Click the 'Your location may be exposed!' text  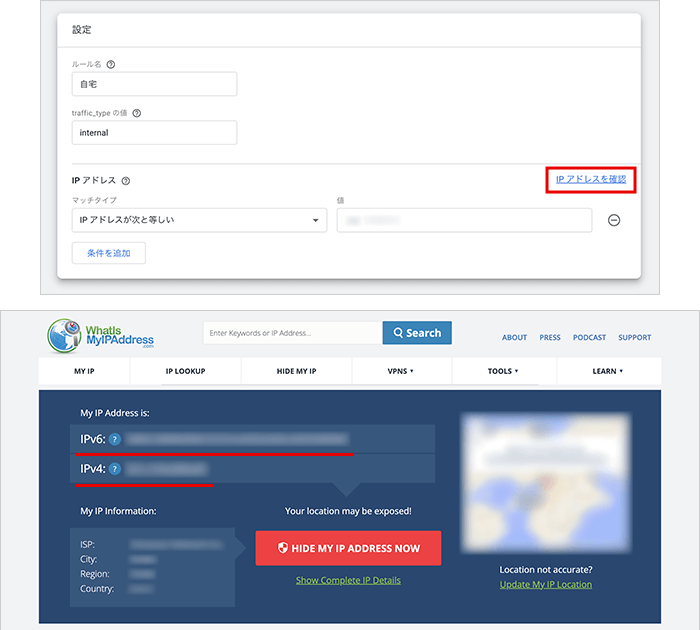pyautogui.click(x=348, y=511)
